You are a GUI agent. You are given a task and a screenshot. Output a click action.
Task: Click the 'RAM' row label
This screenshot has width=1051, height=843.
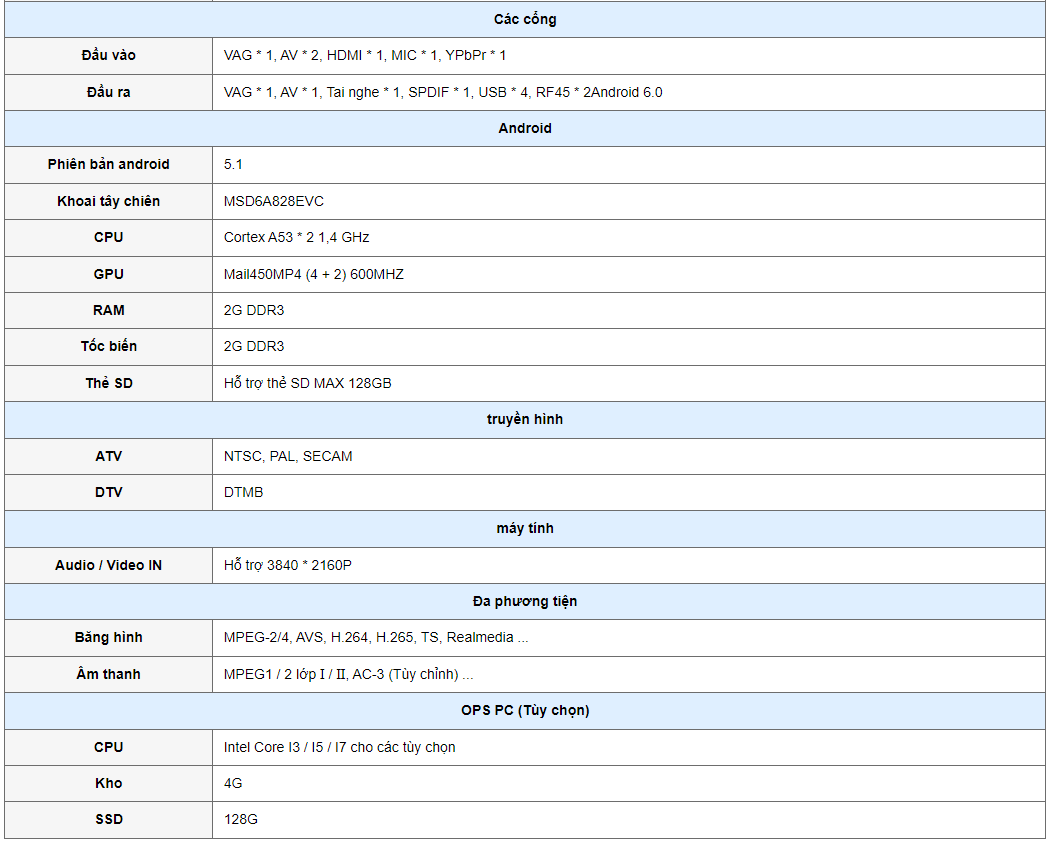[108, 310]
